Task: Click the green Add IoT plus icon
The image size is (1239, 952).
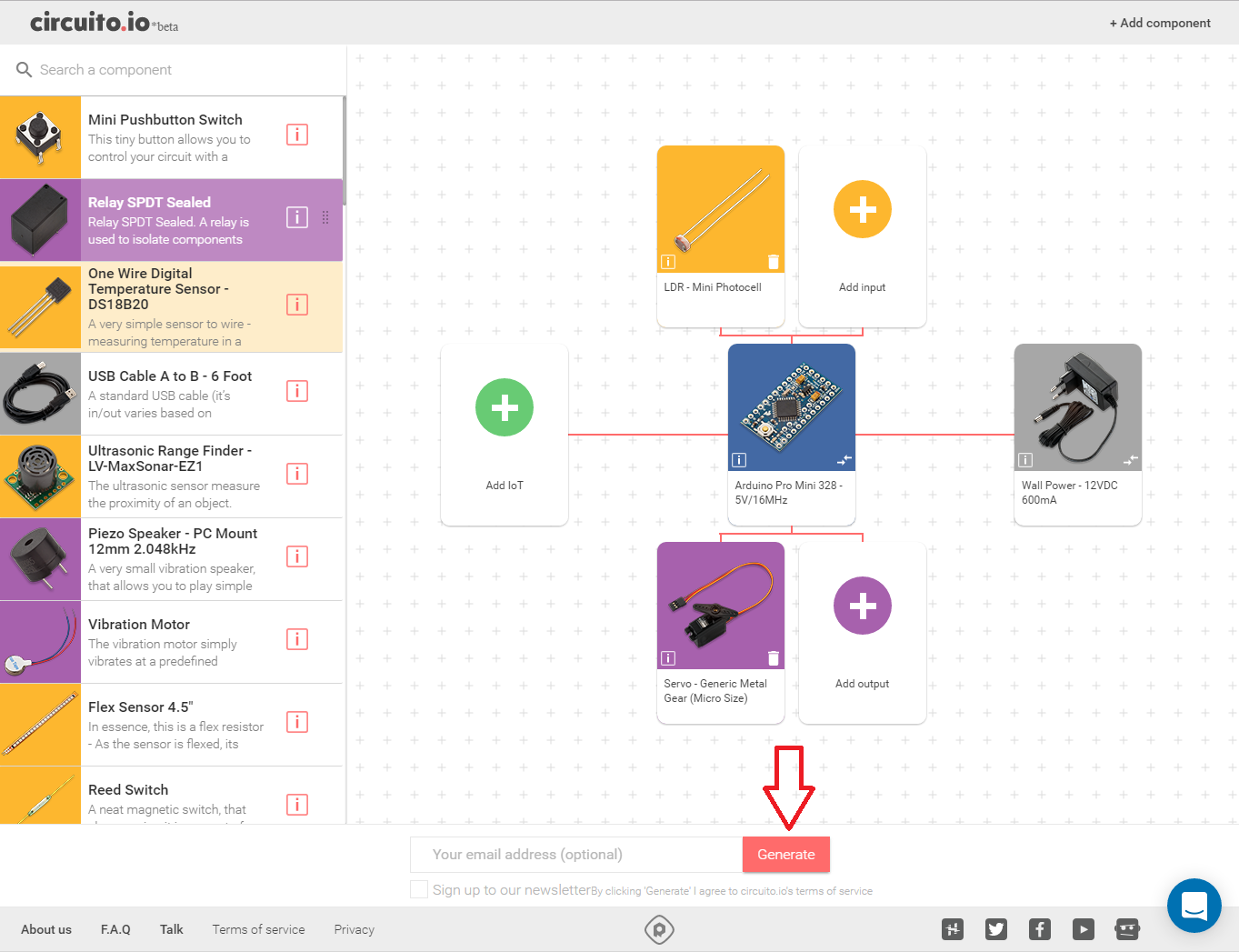Action: pos(505,407)
